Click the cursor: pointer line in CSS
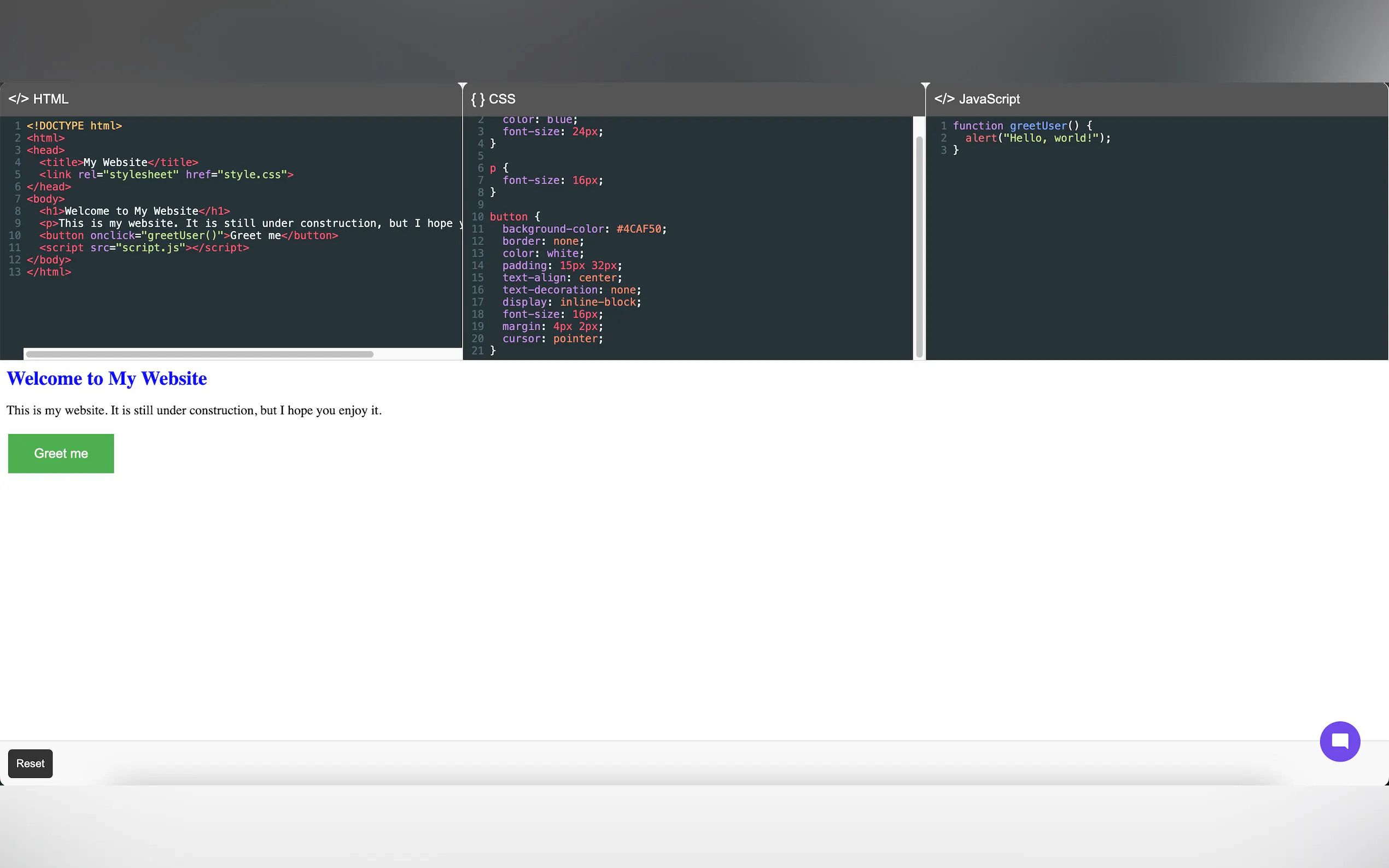 (552, 339)
